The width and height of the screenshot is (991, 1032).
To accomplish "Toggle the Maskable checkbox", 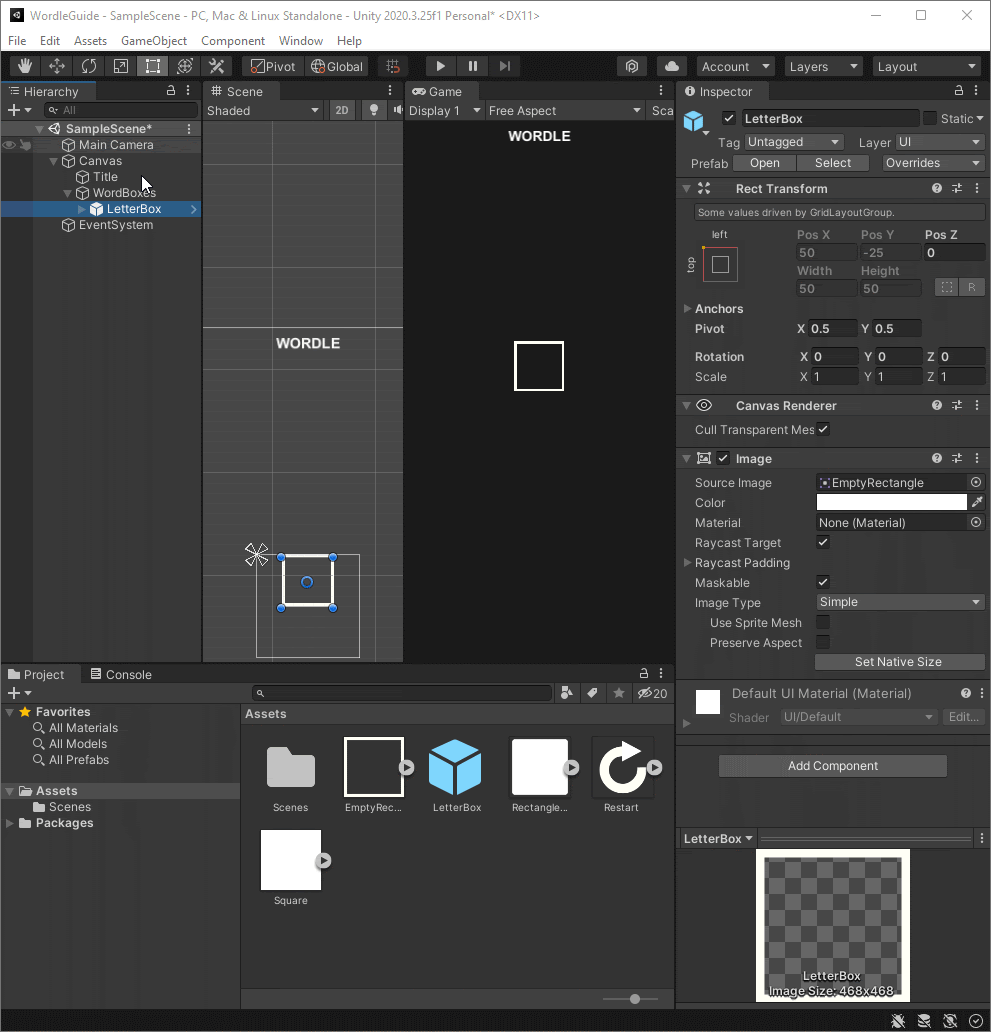I will click(822, 582).
